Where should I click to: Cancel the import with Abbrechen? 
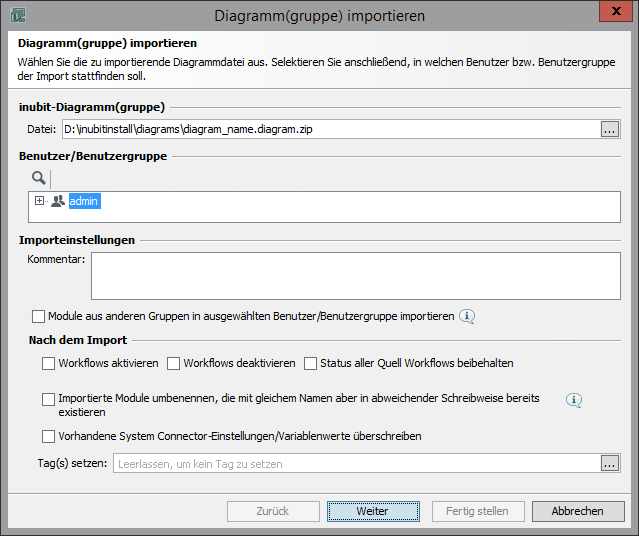(577, 511)
